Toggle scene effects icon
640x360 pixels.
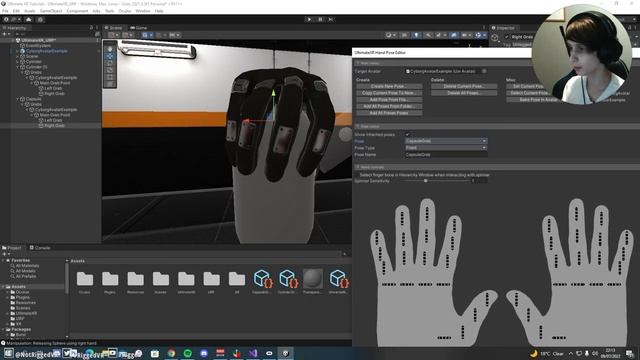[x=440, y=35]
